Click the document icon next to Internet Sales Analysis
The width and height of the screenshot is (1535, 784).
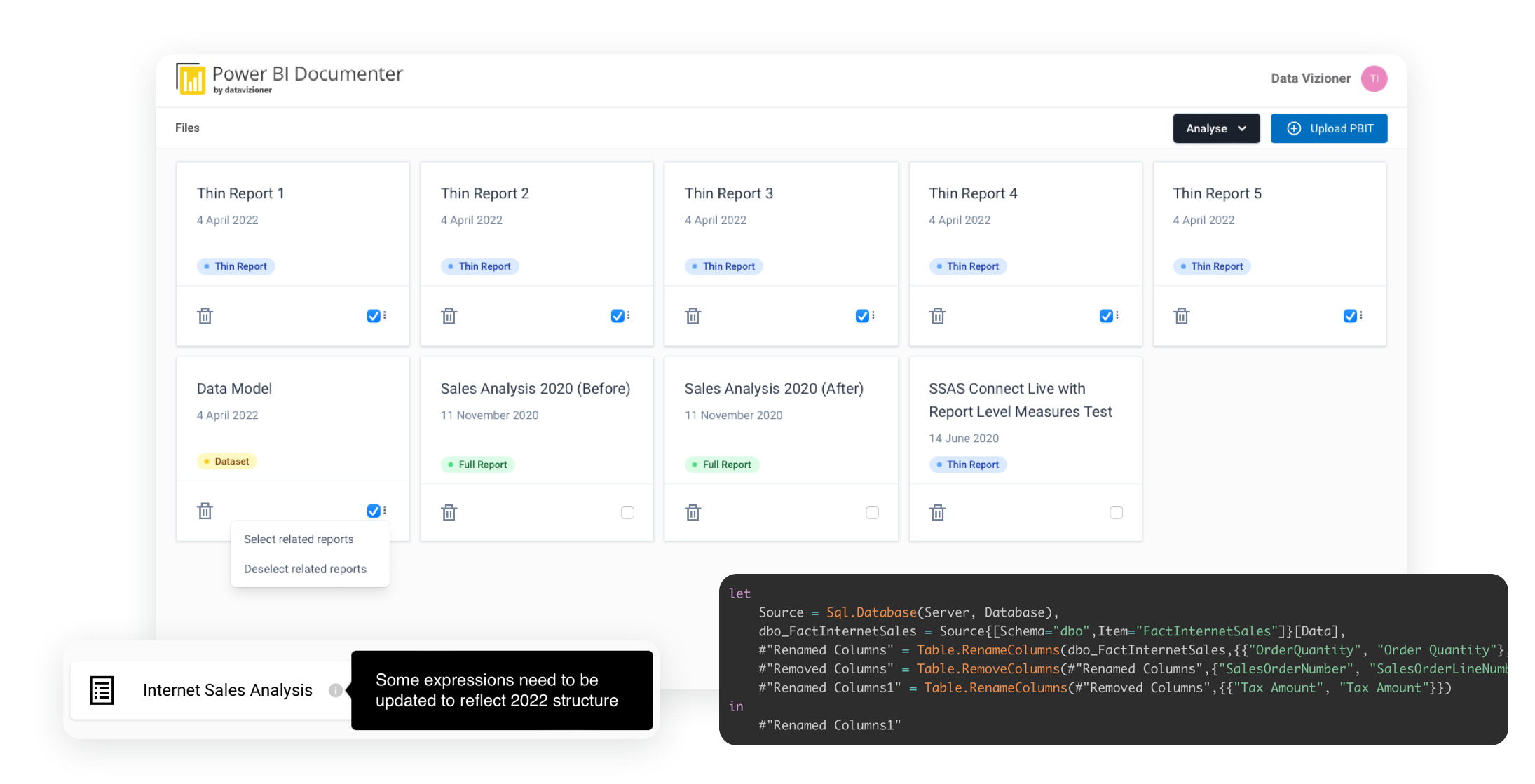click(x=101, y=690)
